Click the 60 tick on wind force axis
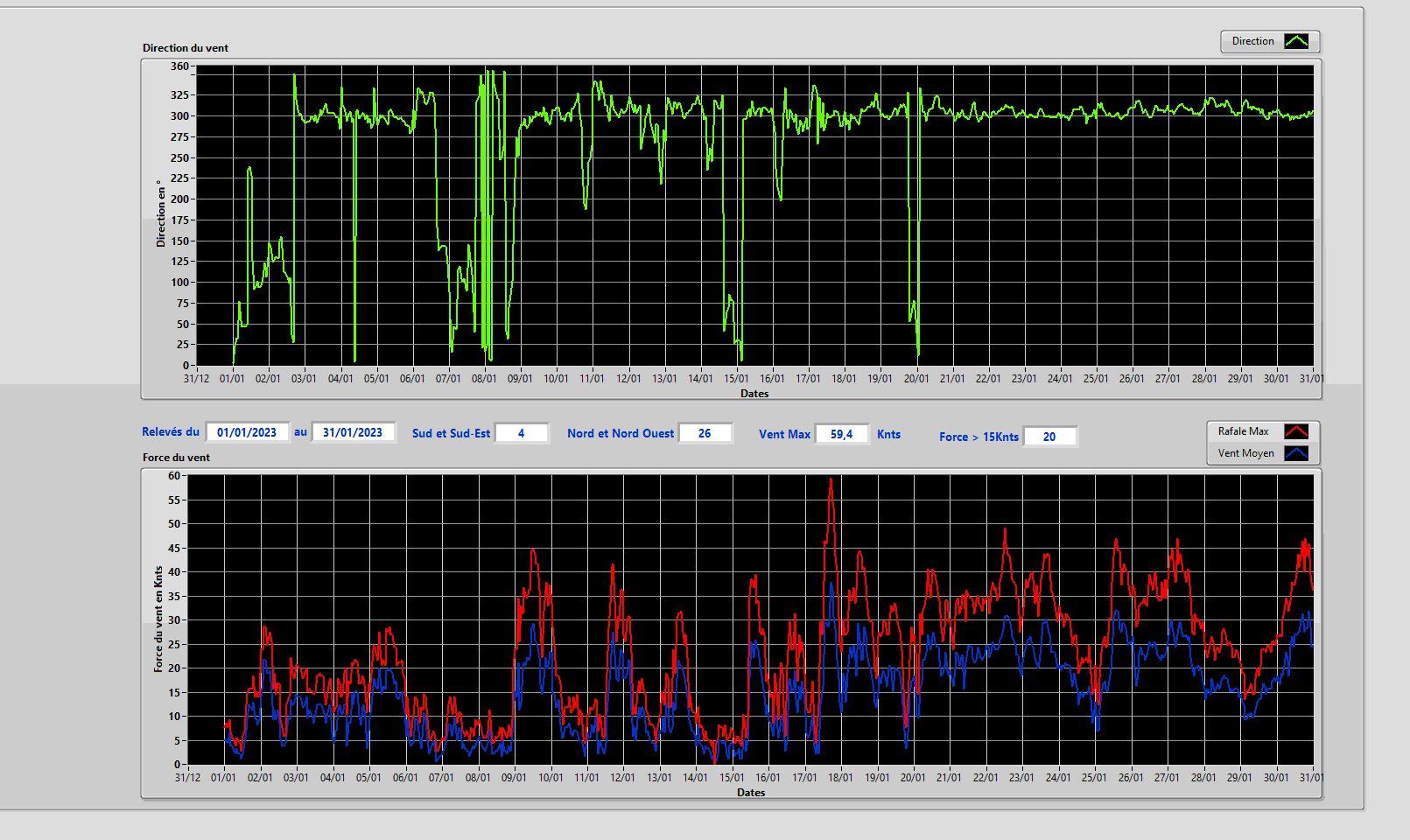1410x840 pixels. point(174,476)
